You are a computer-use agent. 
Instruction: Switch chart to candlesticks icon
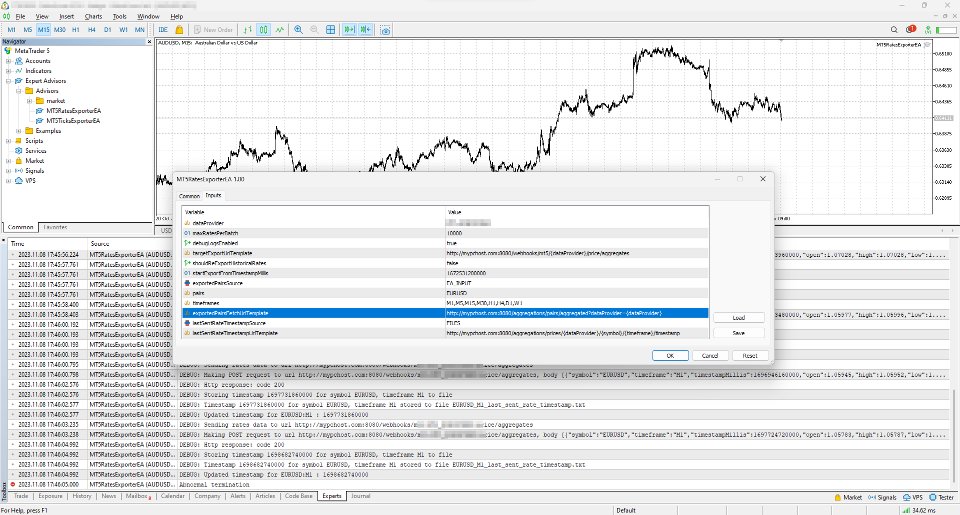point(263,29)
